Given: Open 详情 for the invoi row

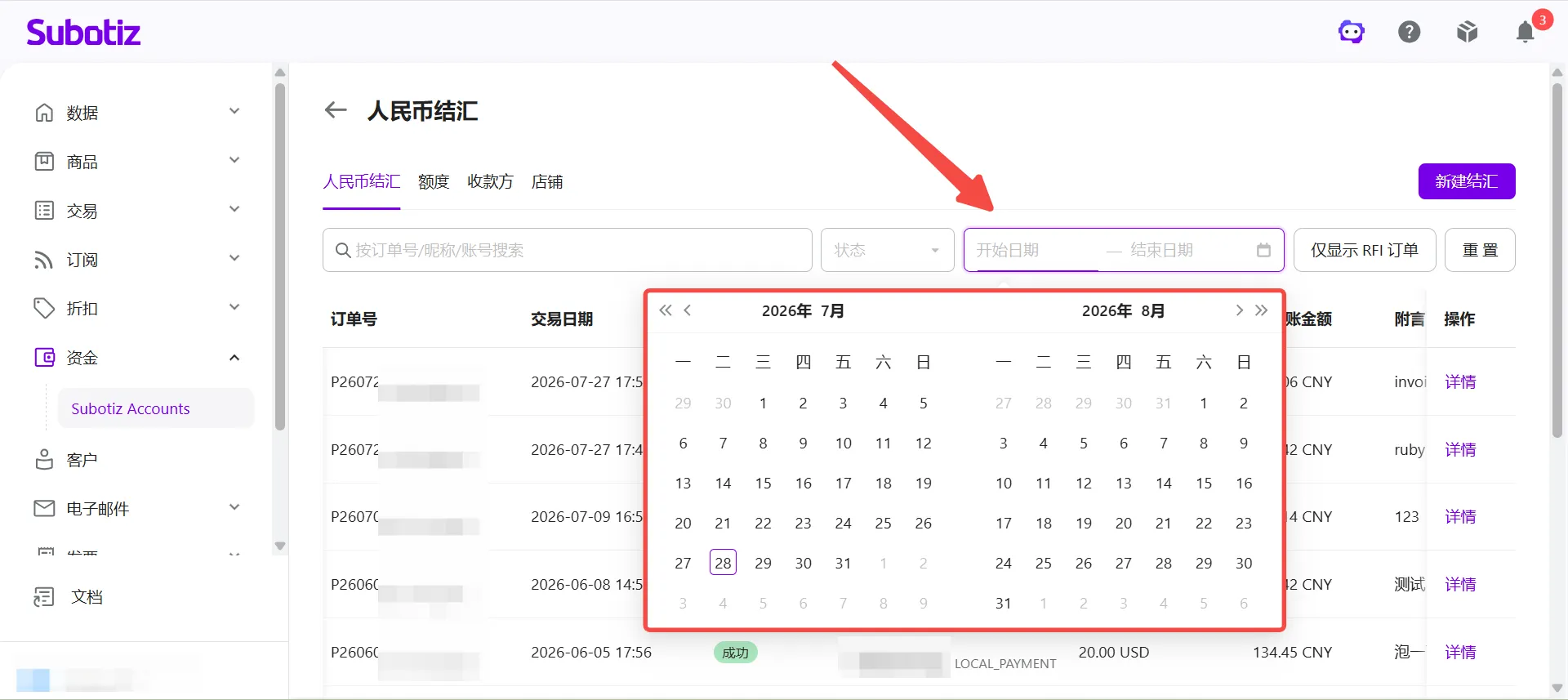Looking at the screenshot, I should (1460, 381).
